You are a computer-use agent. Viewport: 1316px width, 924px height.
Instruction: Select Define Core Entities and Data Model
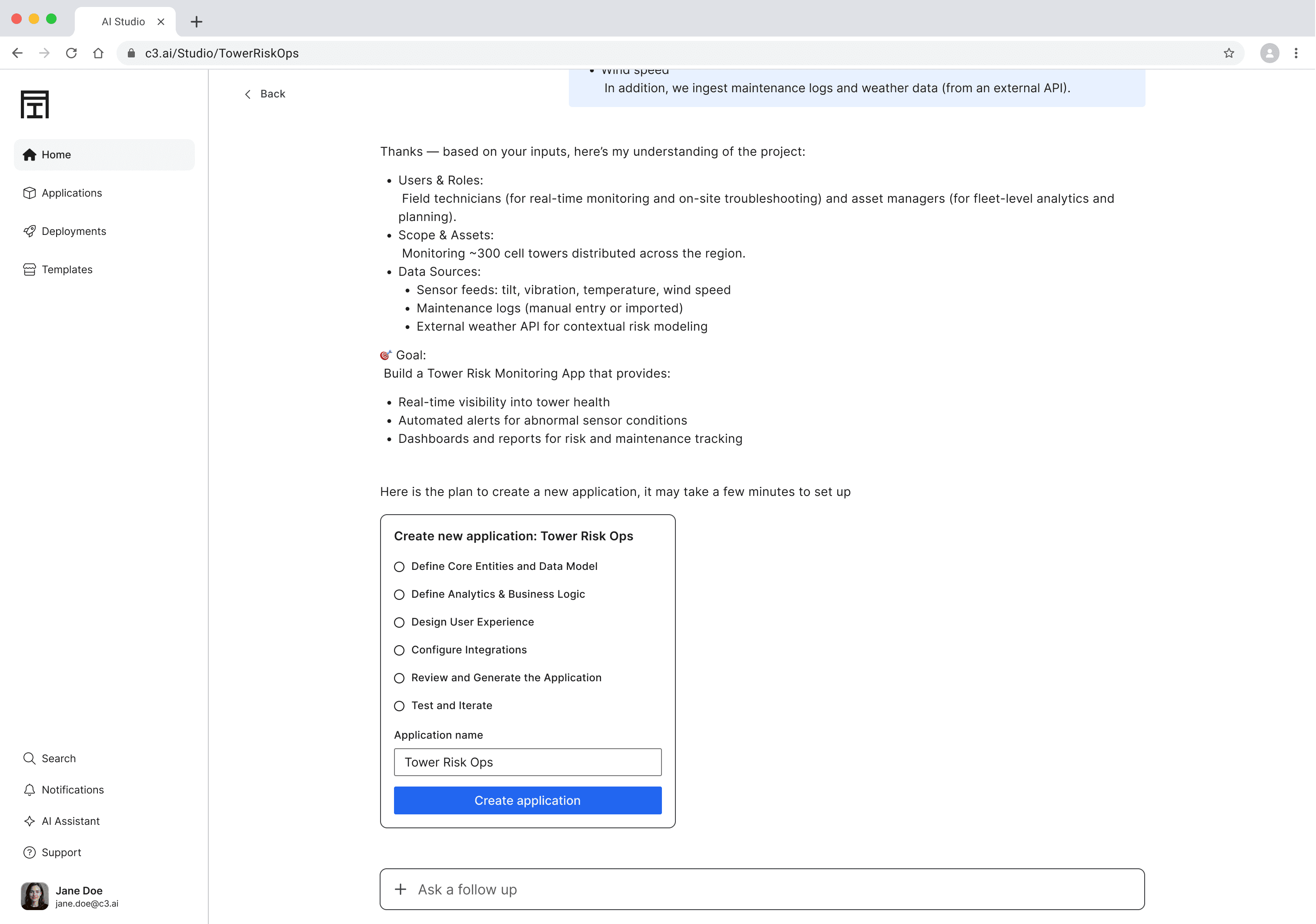[x=400, y=567]
